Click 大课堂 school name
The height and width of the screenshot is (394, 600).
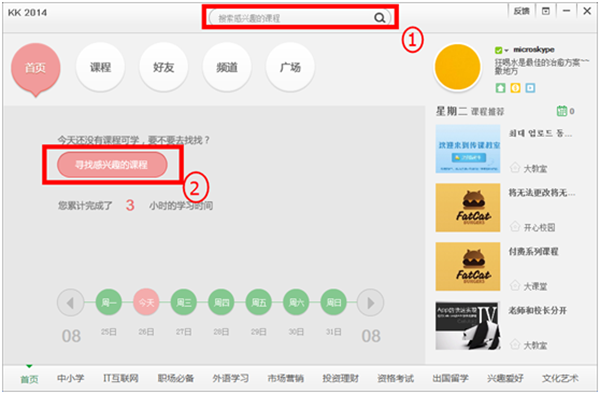click(535, 287)
